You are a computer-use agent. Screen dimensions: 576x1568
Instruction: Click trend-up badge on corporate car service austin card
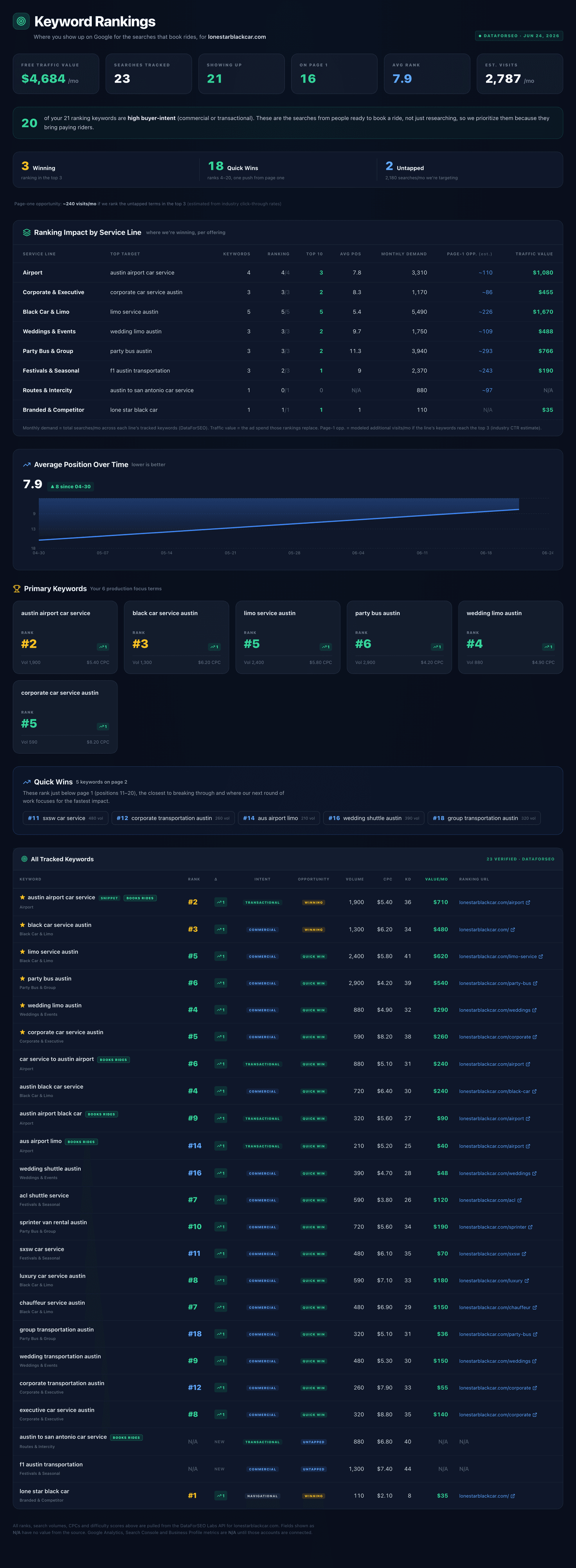[103, 727]
